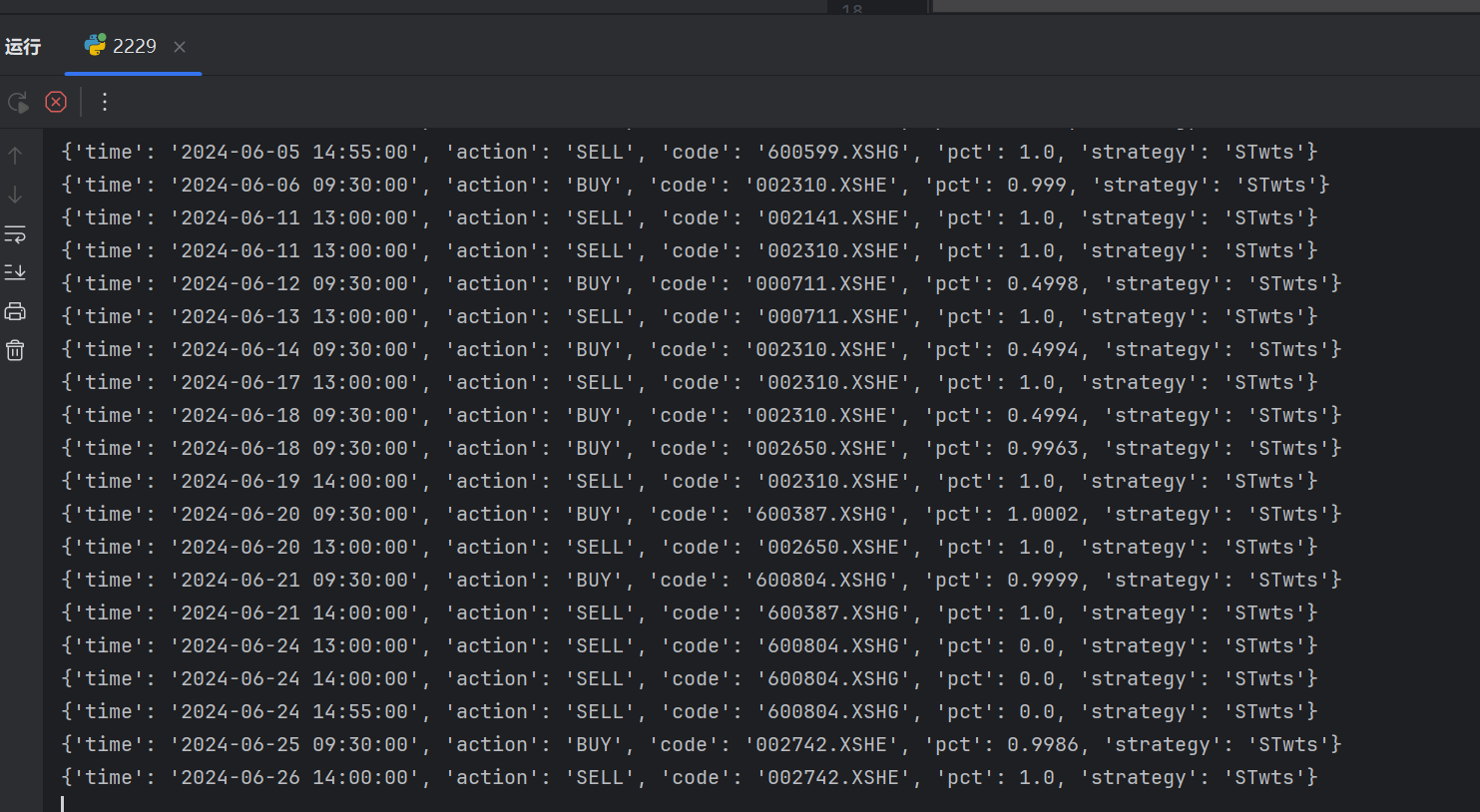Stop the running 2229 process
This screenshot has height=812, width=1480.
pyautogui.click(x=56, y=102)
